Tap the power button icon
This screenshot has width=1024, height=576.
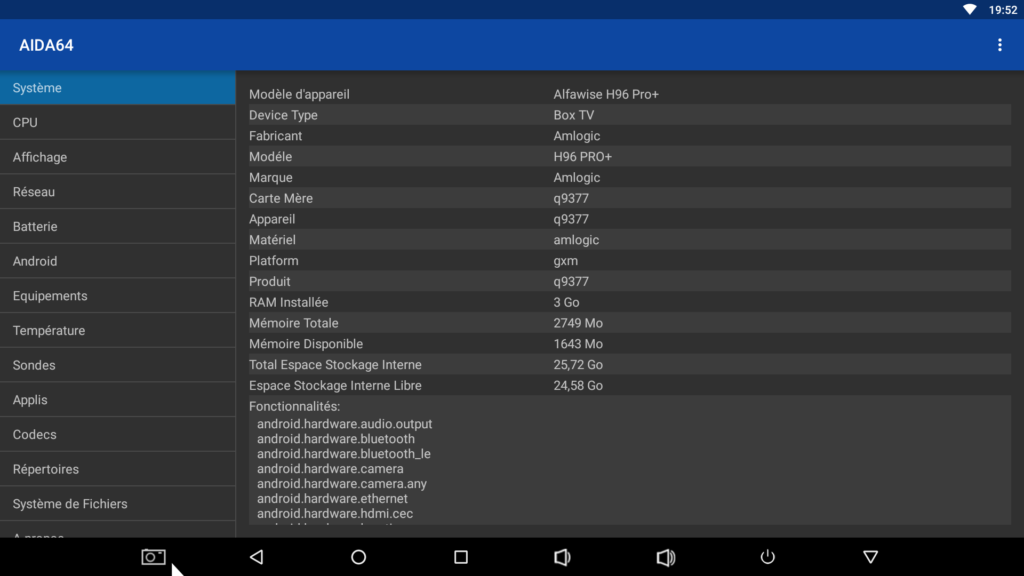coord(767,556)
